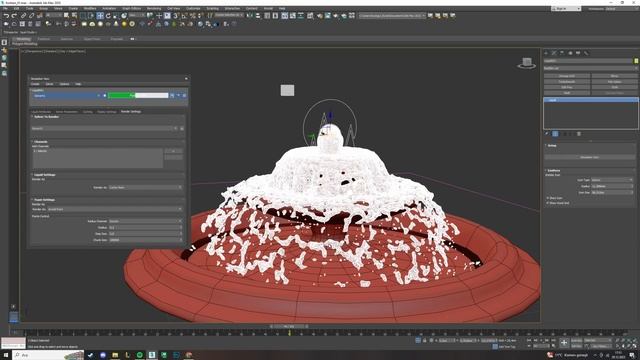Click the Select by Name icon
640x360 pixels.
coord(74,16)
